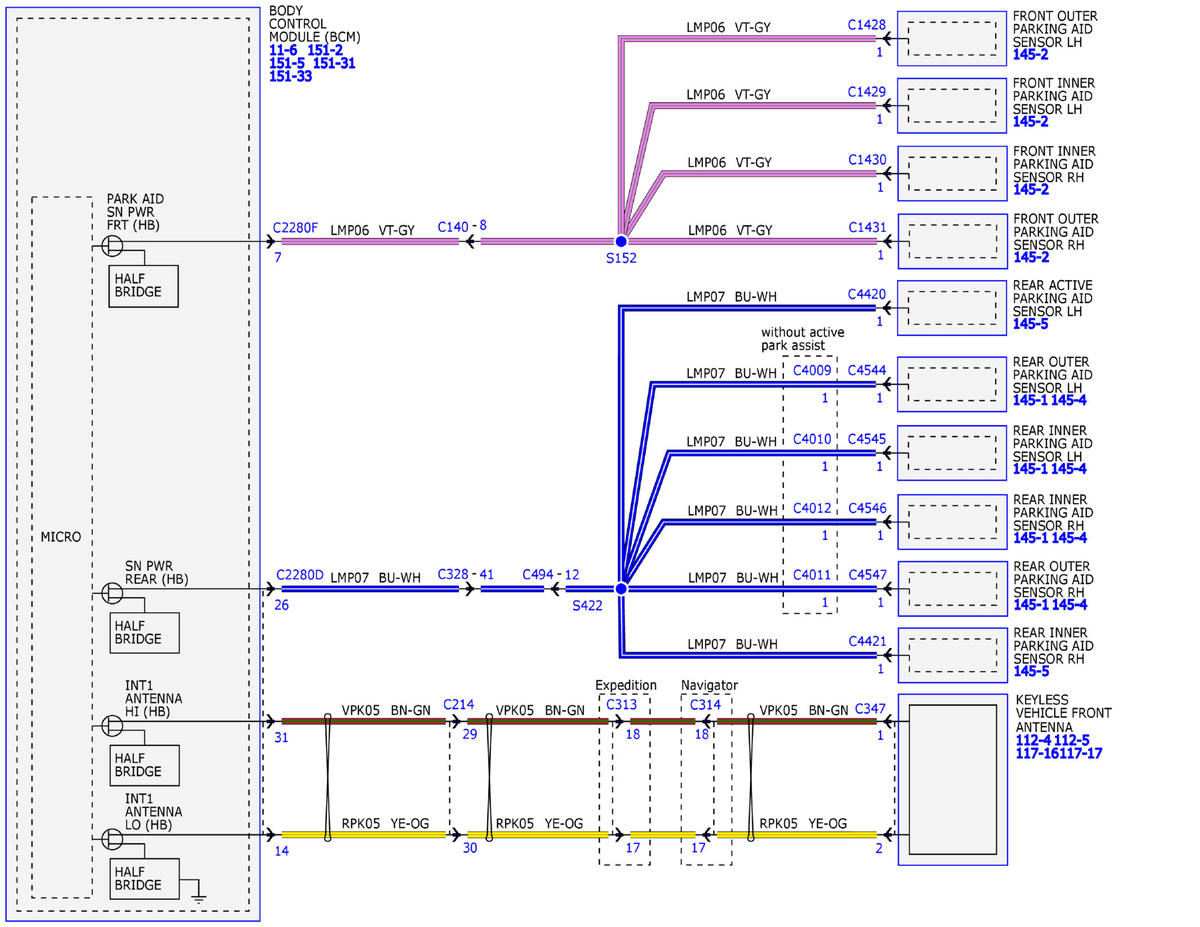Open connector C4420 link

[x=867, y=294]
